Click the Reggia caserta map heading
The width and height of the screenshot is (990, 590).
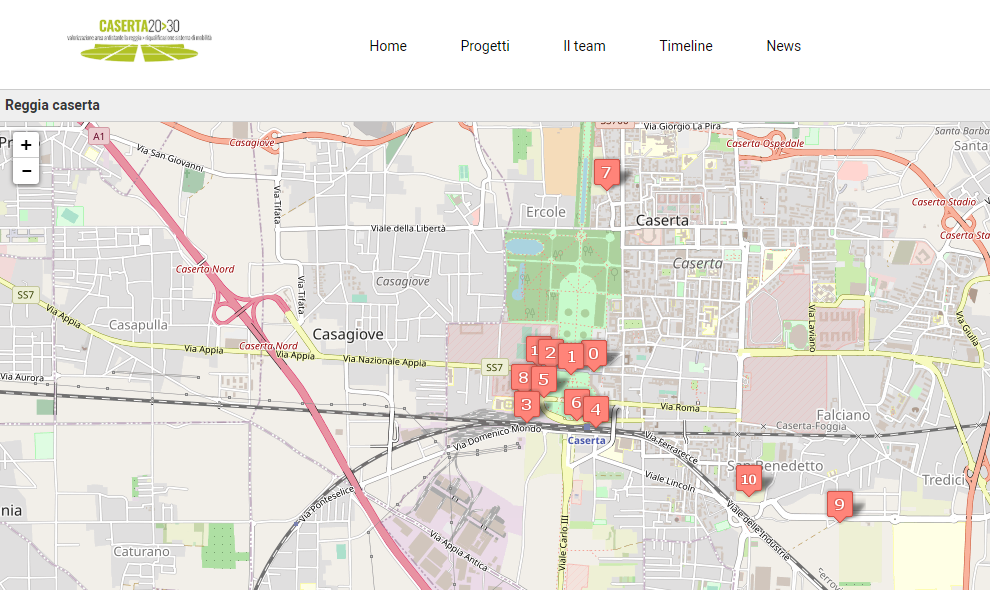pyautogui.click(x=52, y=105)
